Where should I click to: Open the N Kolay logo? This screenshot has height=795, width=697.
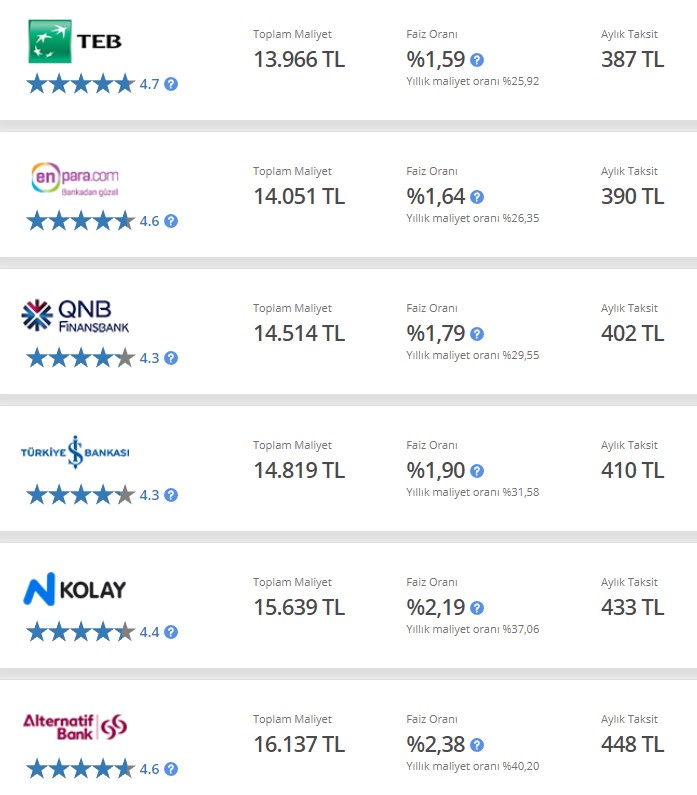75,589
